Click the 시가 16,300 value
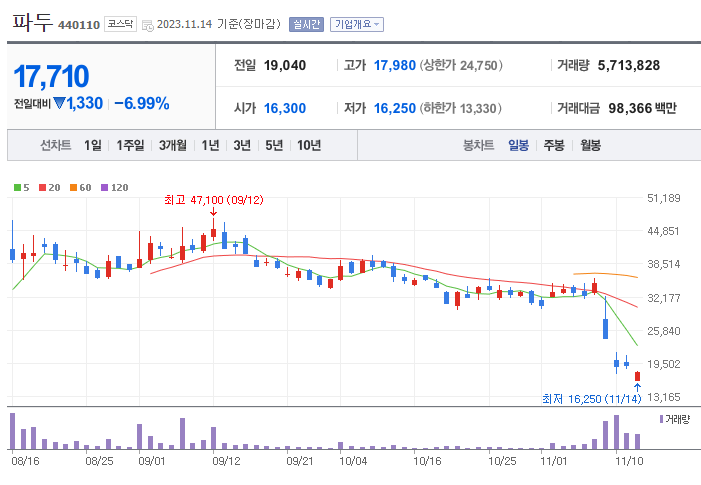 click(285, 108)
